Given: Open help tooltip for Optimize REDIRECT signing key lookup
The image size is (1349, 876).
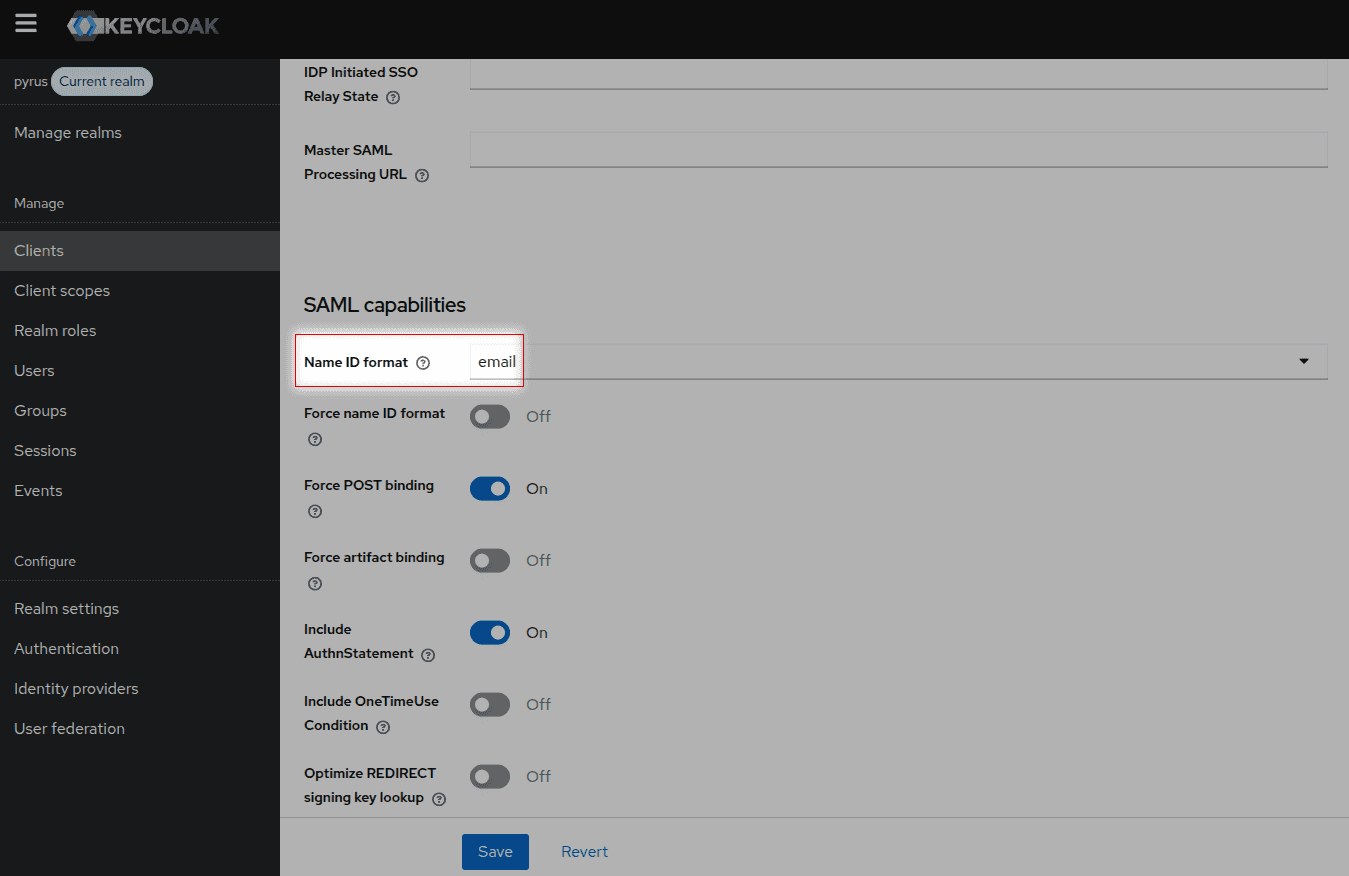Looking at the screenshot, I should pos(438,798).
